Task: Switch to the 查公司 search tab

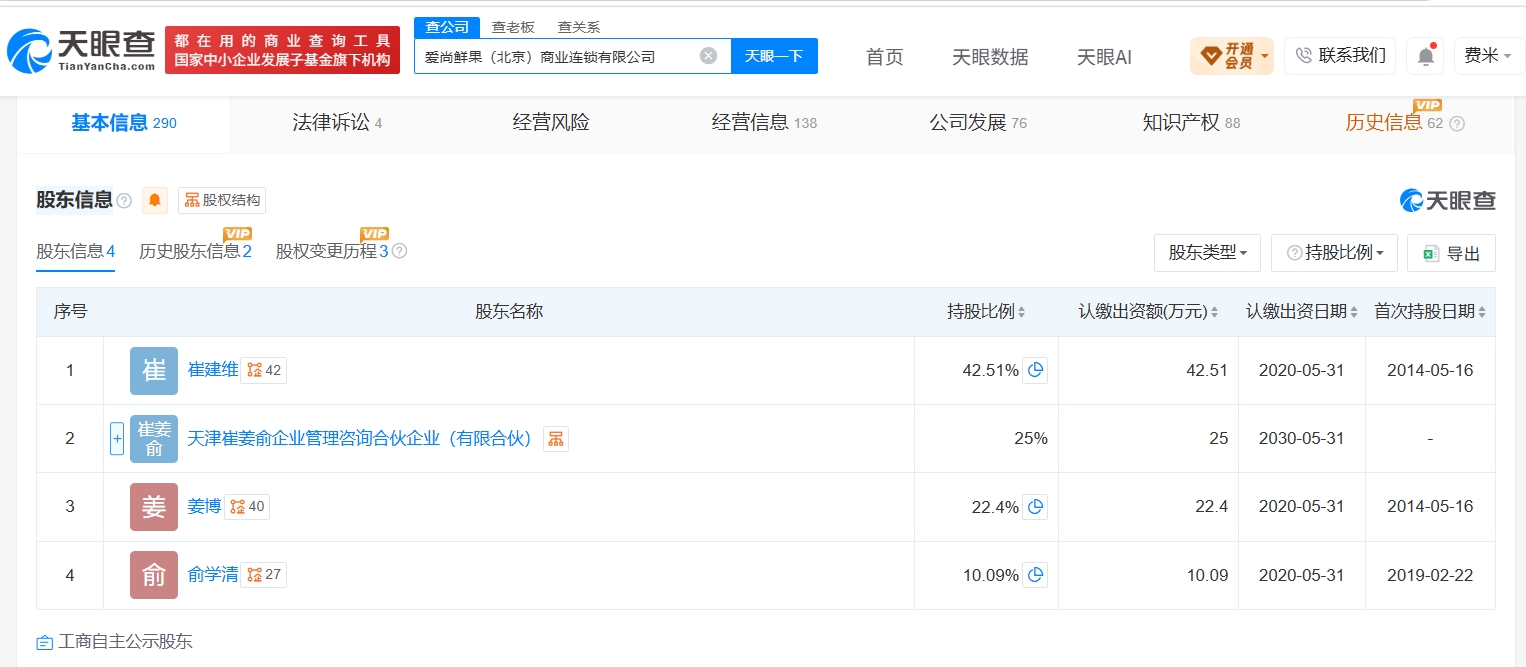Action: (x=447, y=27)
